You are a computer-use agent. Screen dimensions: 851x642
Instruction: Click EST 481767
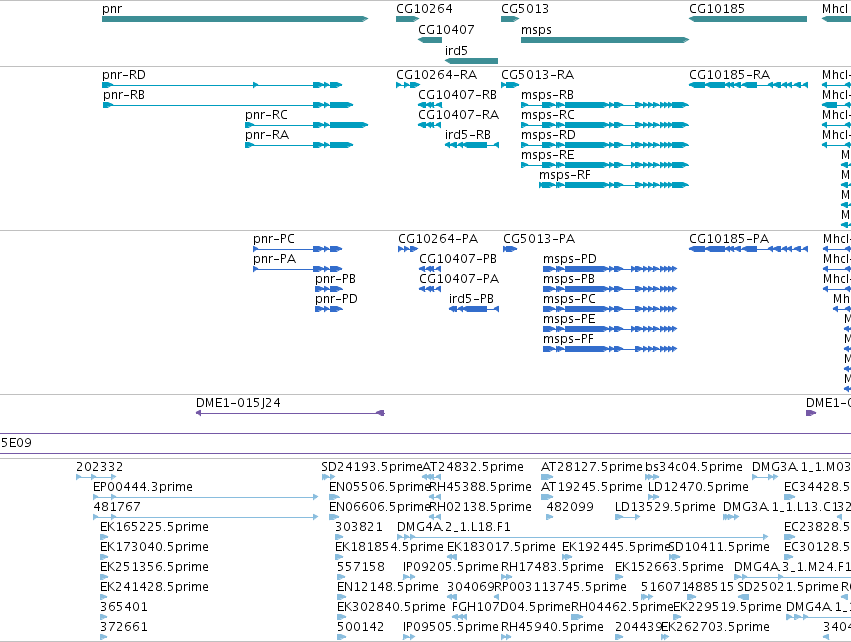(206, 517)
